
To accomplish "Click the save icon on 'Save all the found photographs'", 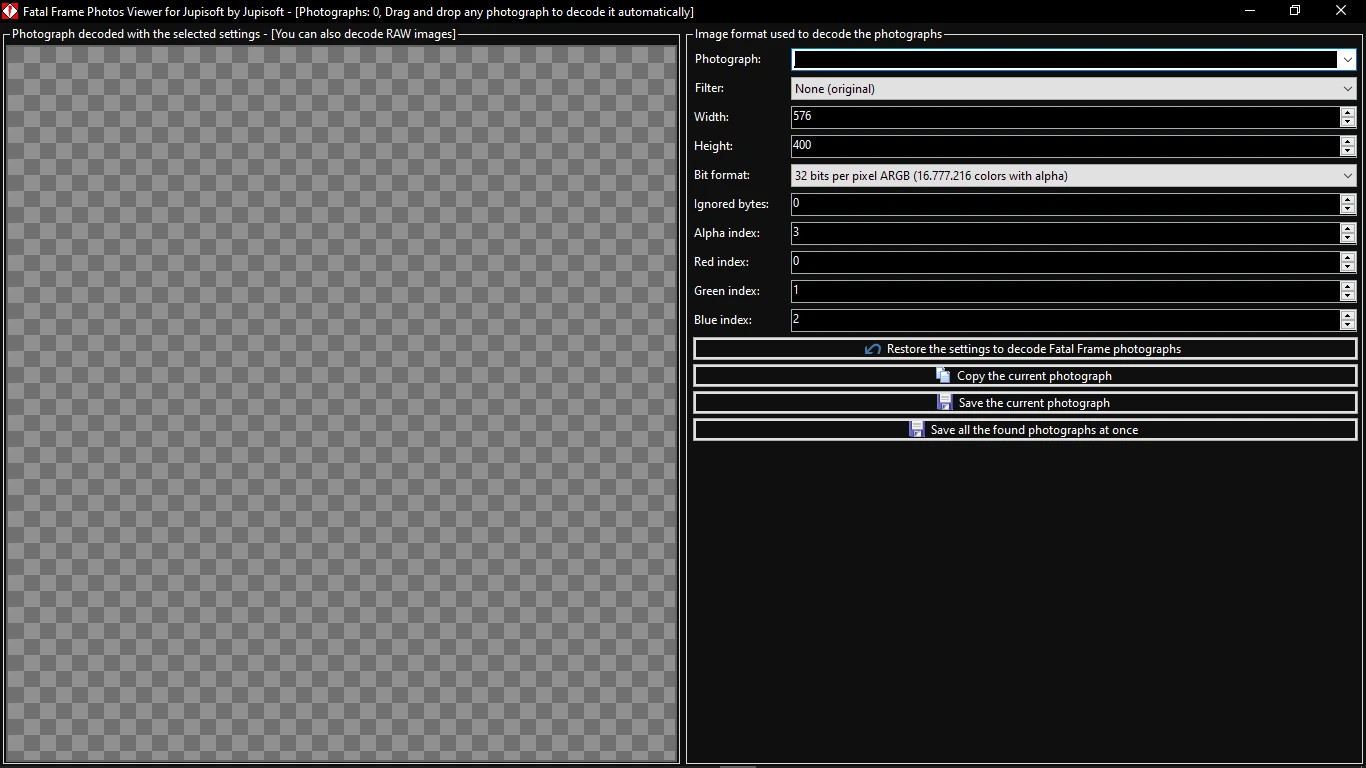I will click(916, 429).
